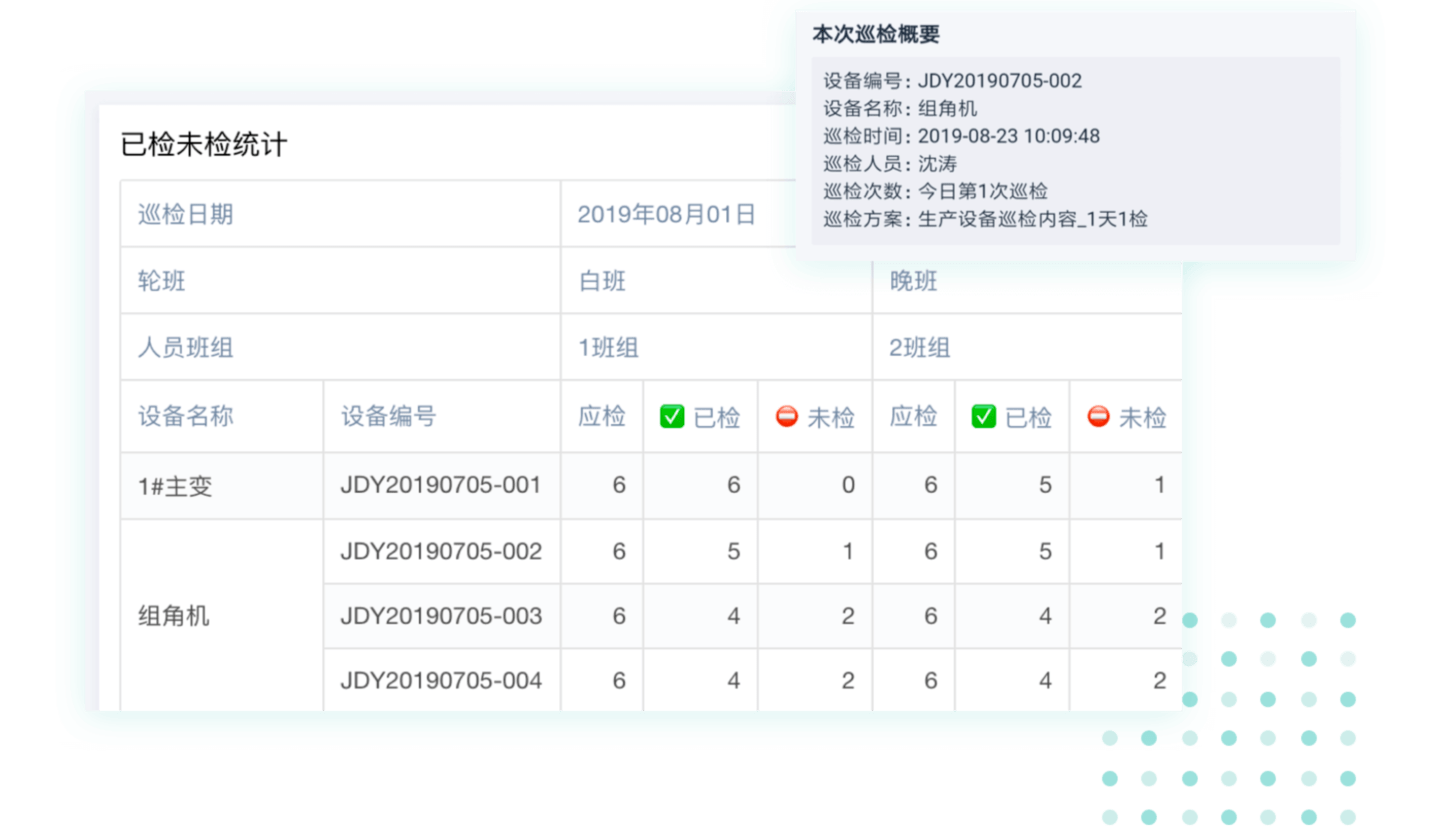Click the 本次巡检概要 panel title

876,34
